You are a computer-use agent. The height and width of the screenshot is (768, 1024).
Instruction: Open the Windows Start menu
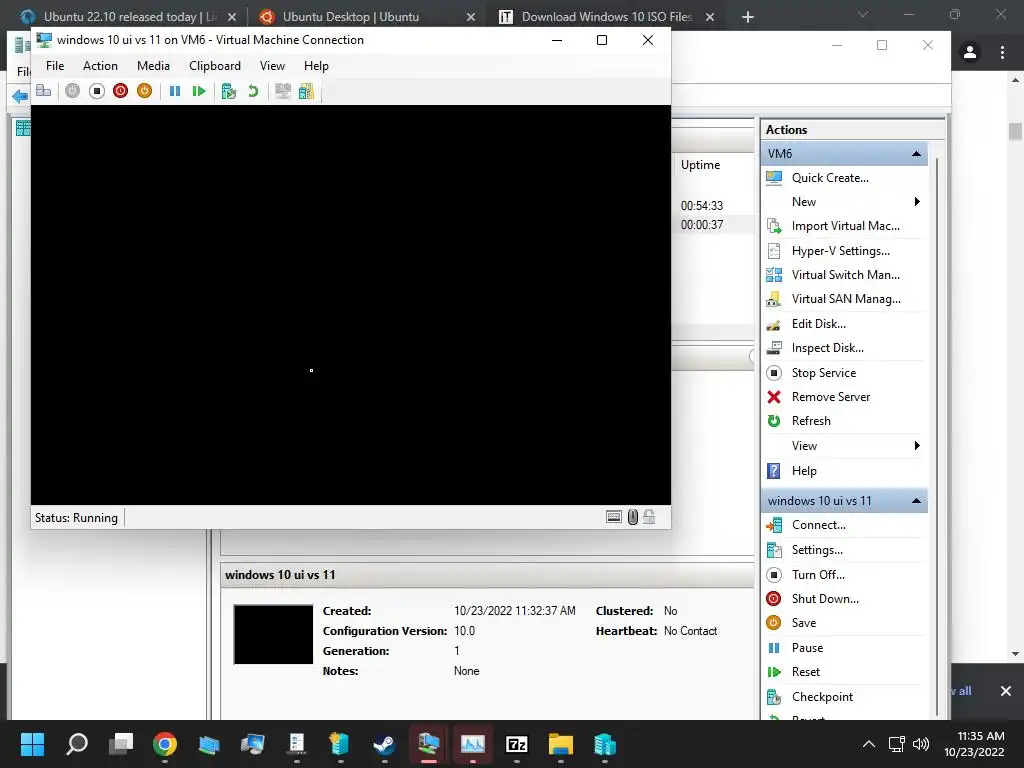click(32, 743)
